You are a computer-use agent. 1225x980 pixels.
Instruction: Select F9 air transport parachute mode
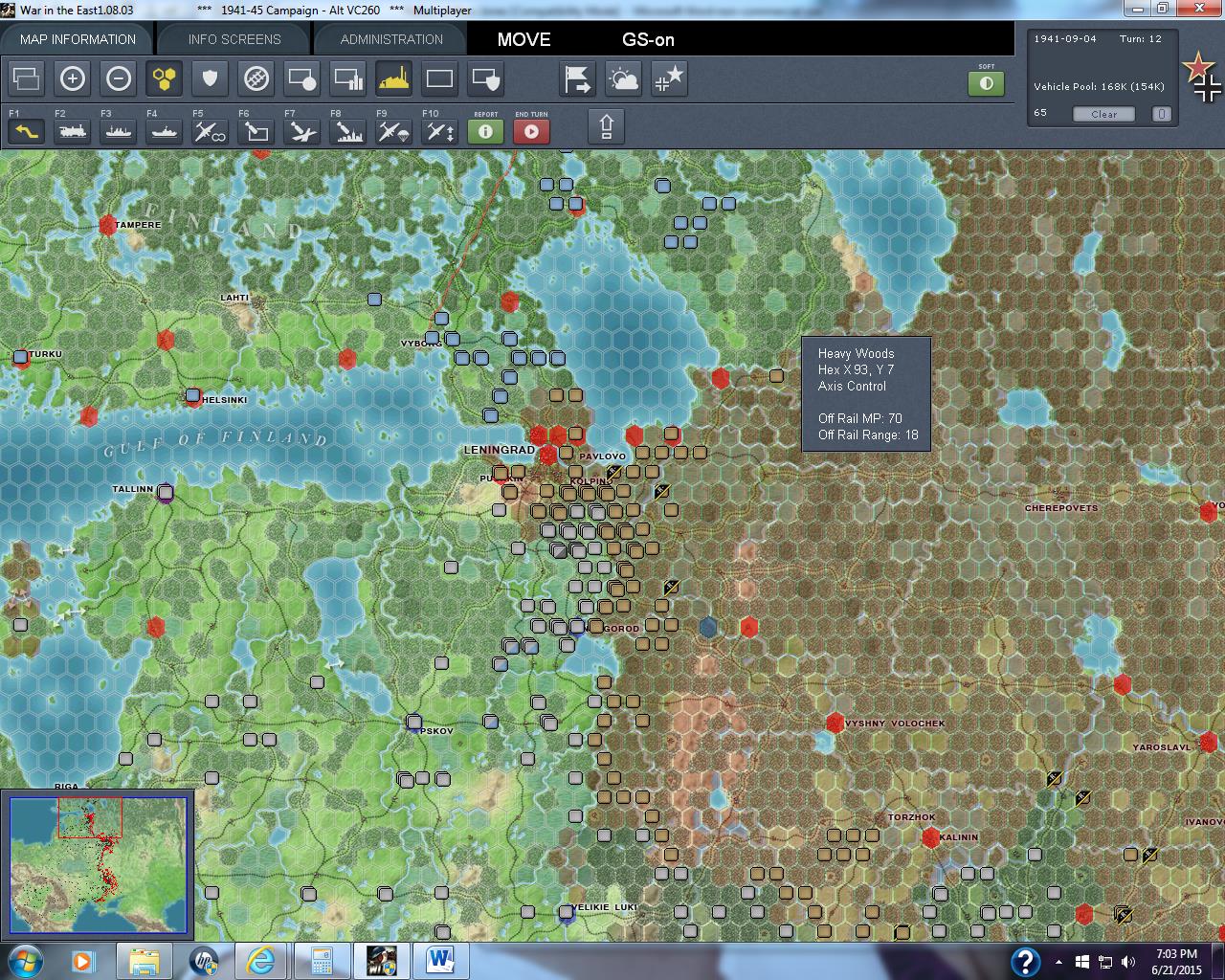click(x=394, y=131)
